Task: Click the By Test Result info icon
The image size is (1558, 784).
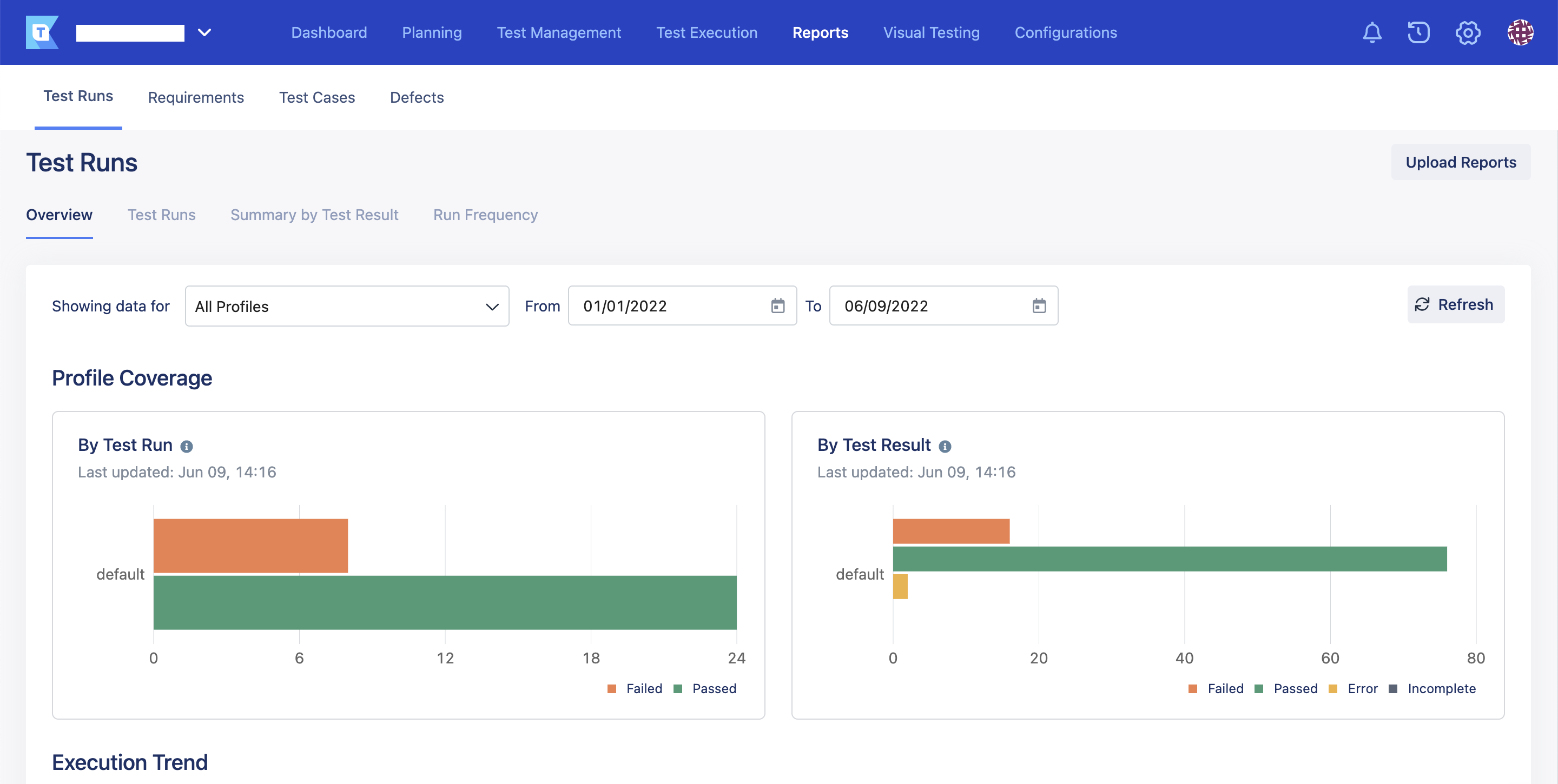Action: pos(945,447)
